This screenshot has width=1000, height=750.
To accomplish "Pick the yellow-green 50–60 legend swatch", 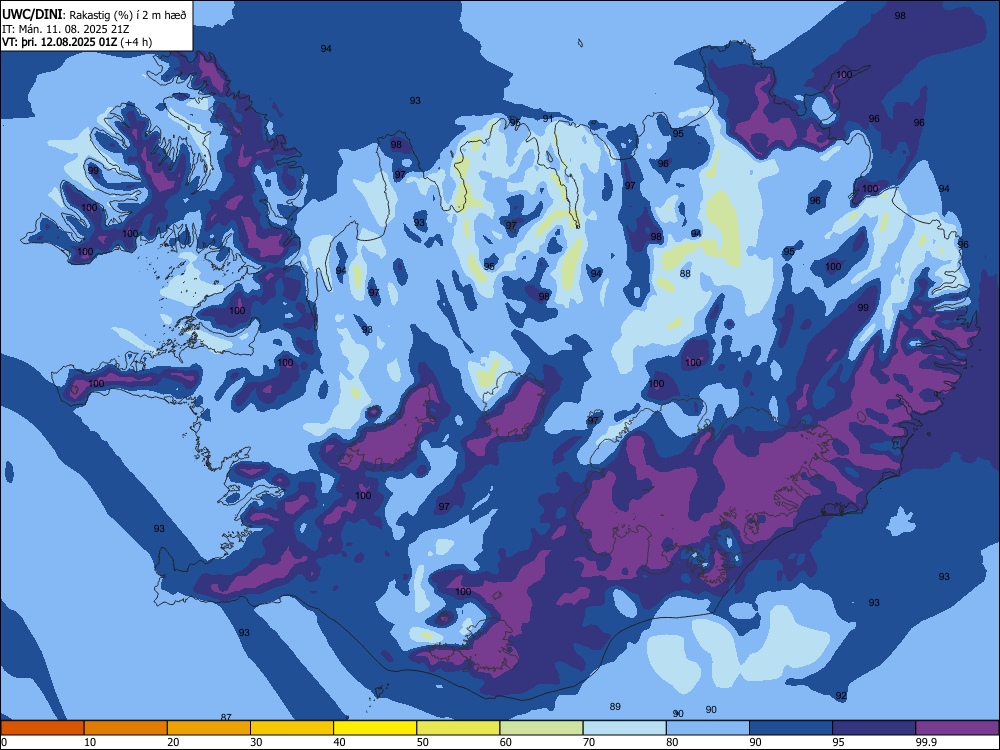I will click(458, 728).
